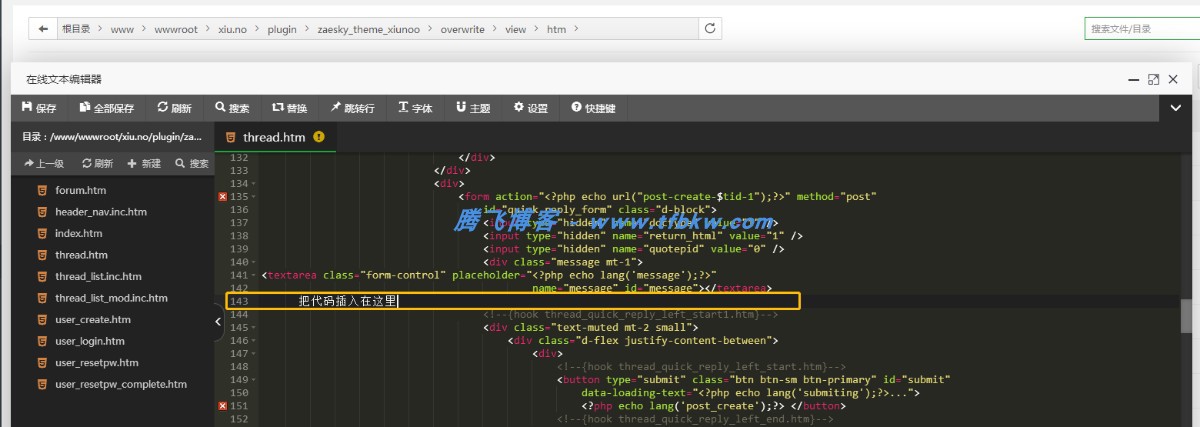Screen dimensions: 1200x427
Task: Open the xiu.no breadcrumb folder
Action: click(232, 29)
